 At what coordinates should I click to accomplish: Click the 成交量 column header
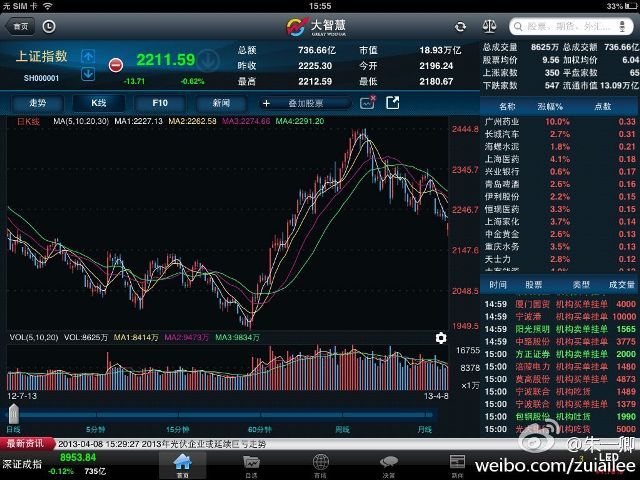(622, 285)
